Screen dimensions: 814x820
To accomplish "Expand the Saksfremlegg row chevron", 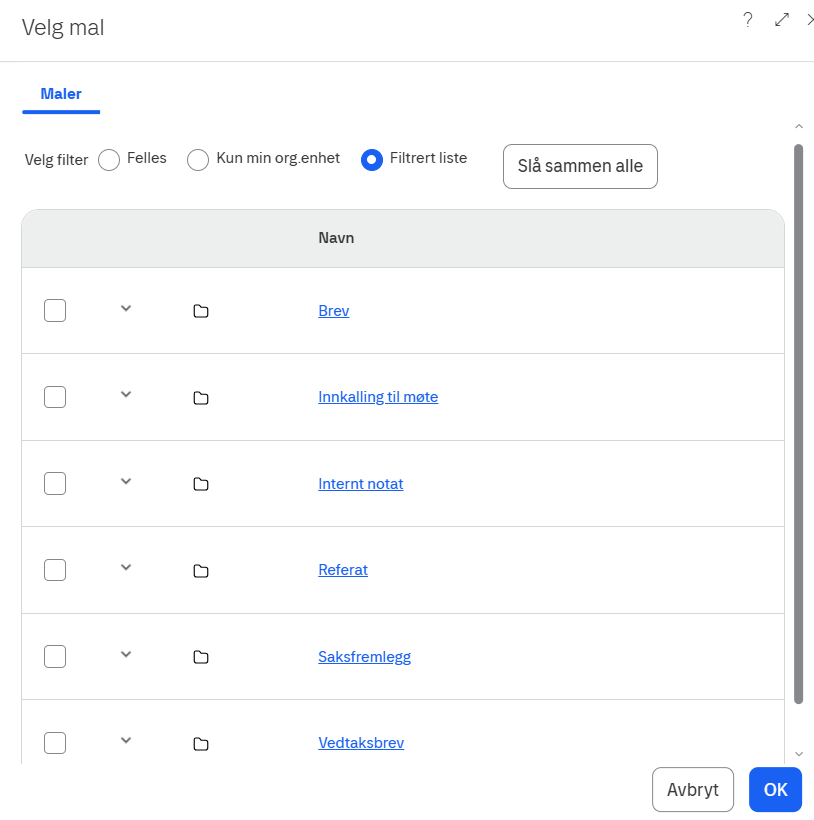I will point(126,654).
